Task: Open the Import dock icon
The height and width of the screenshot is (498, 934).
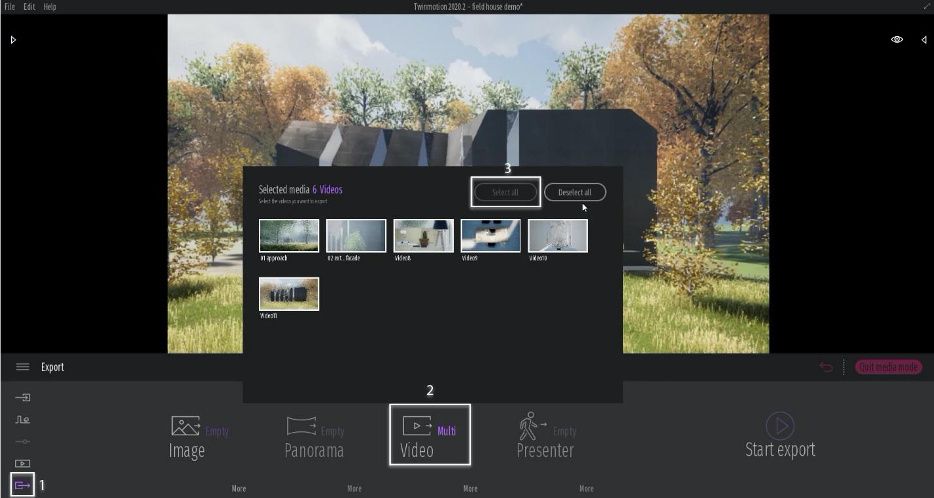Action: tap(23, 397)
